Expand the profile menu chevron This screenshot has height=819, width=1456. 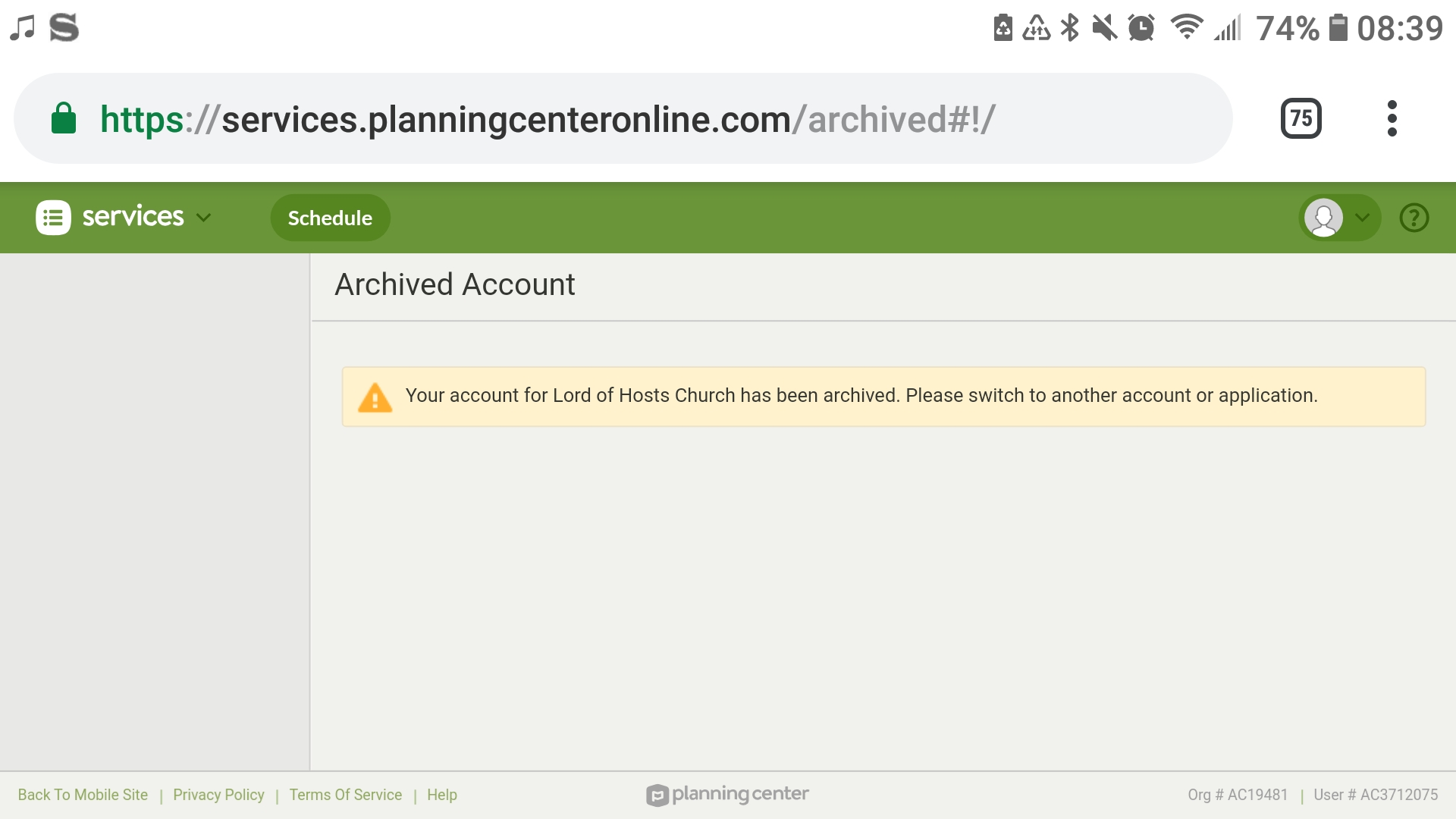1363,218
